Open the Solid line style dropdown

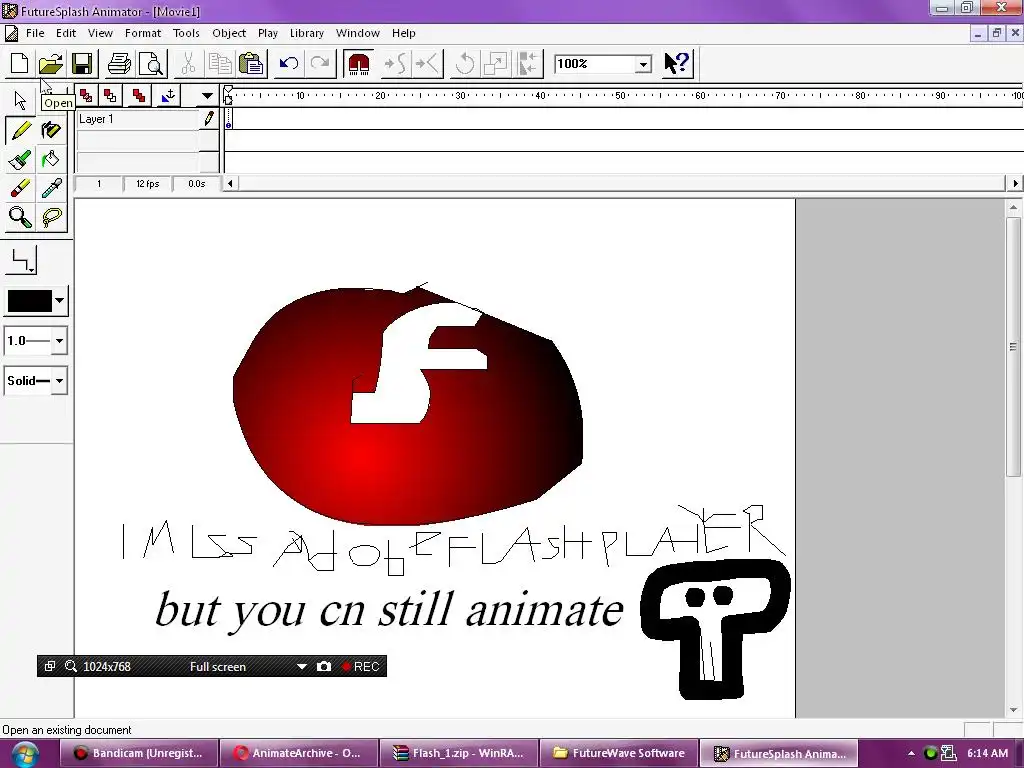click(59, 381)
